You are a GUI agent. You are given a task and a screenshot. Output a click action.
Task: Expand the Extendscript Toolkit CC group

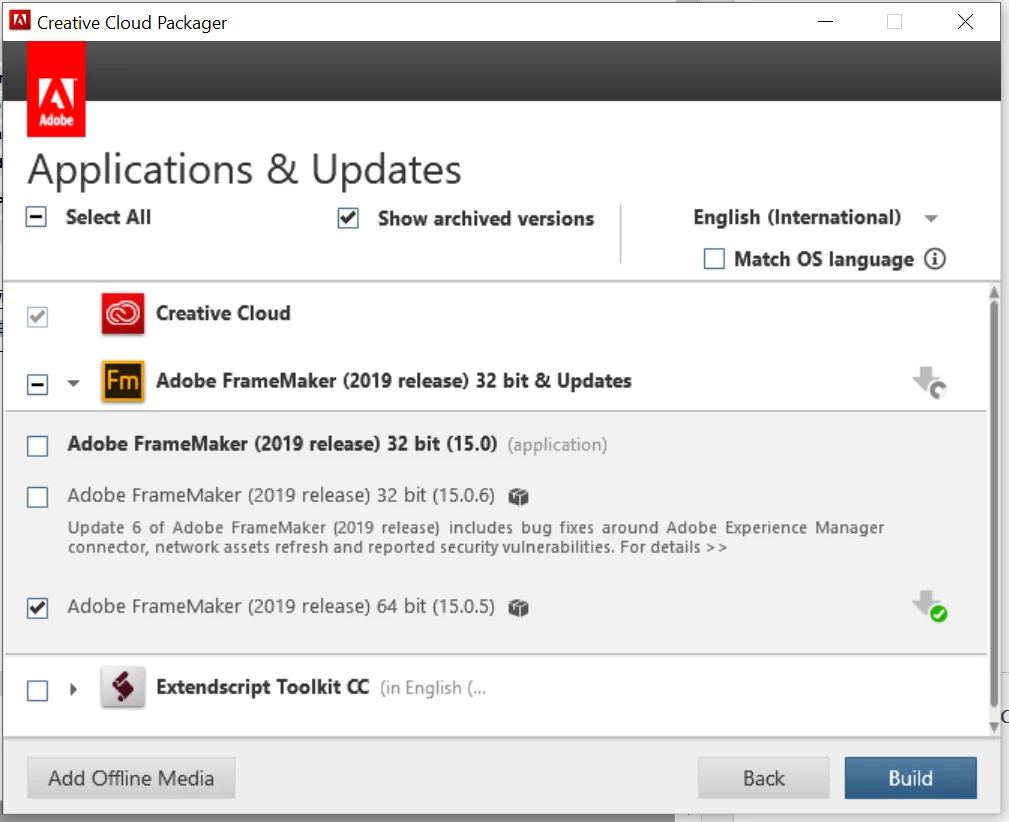73,689
